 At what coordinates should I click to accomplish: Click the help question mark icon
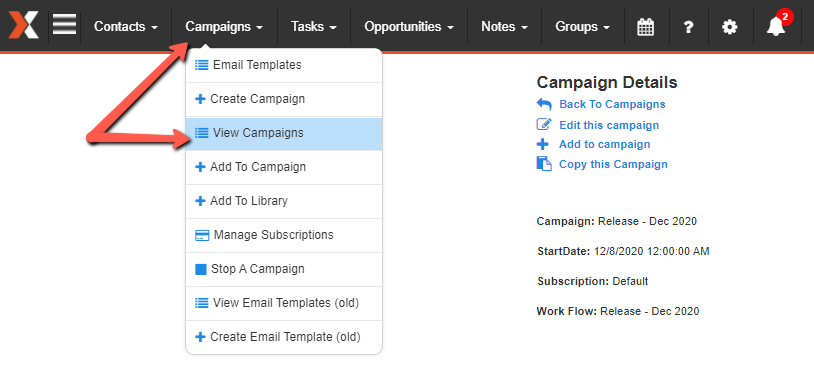pos(688,27)
